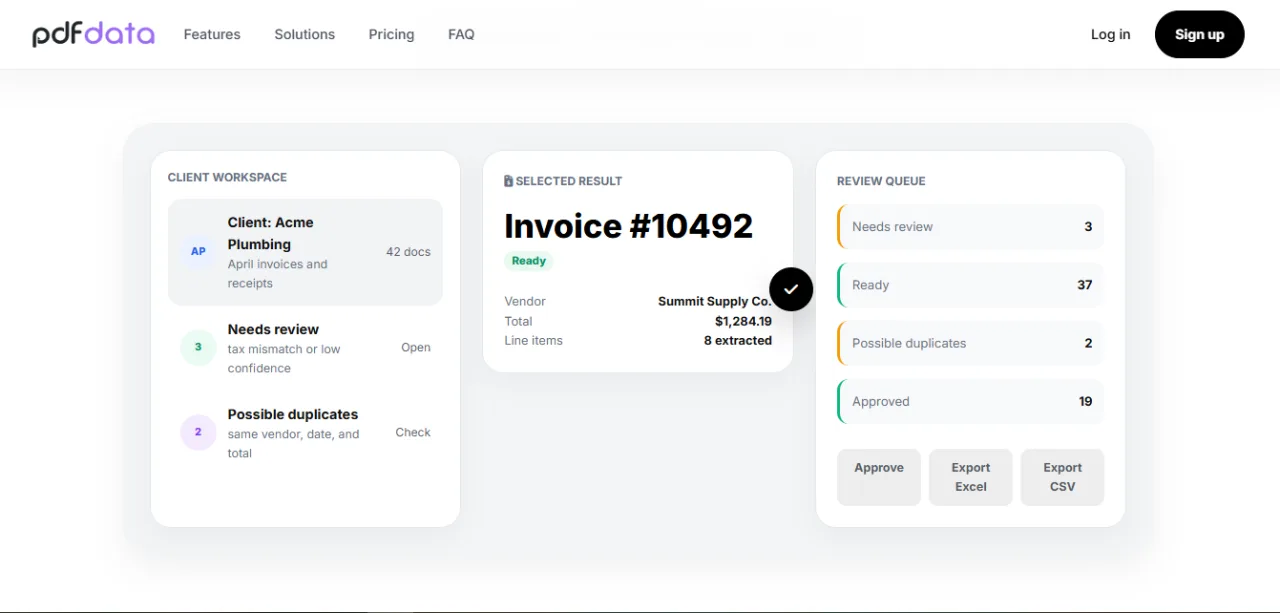Click the Summit Supply Co. vendor value
Image resolution: width=1280 pixels, height=613 pixels.
[715, 301]
